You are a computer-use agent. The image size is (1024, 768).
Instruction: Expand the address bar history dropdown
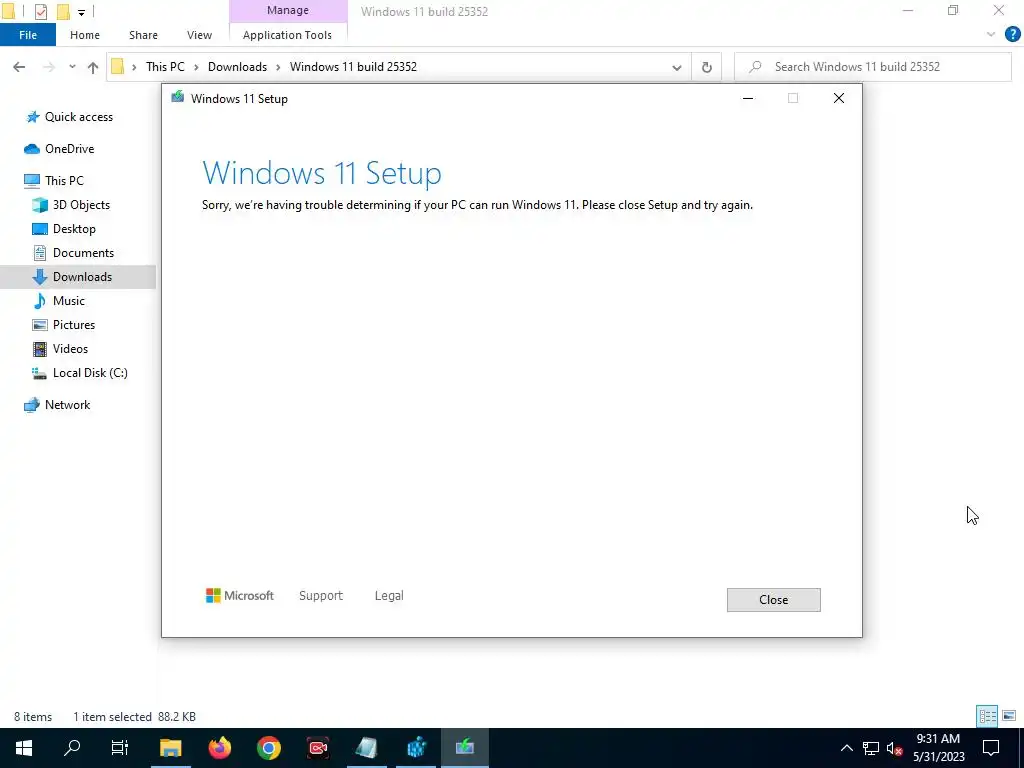[677, 67]
